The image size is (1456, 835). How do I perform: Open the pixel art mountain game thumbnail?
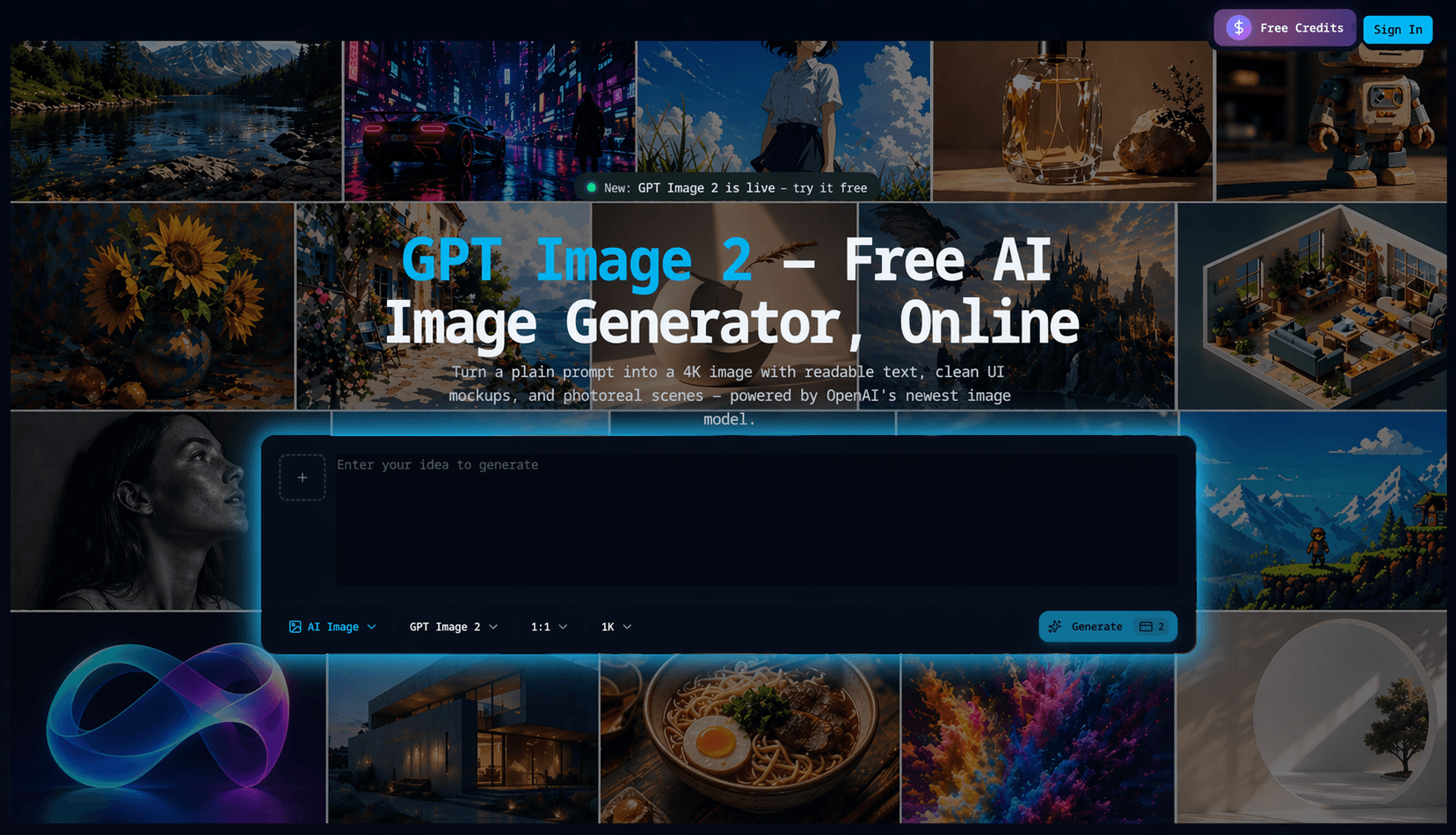point(1321,511)
